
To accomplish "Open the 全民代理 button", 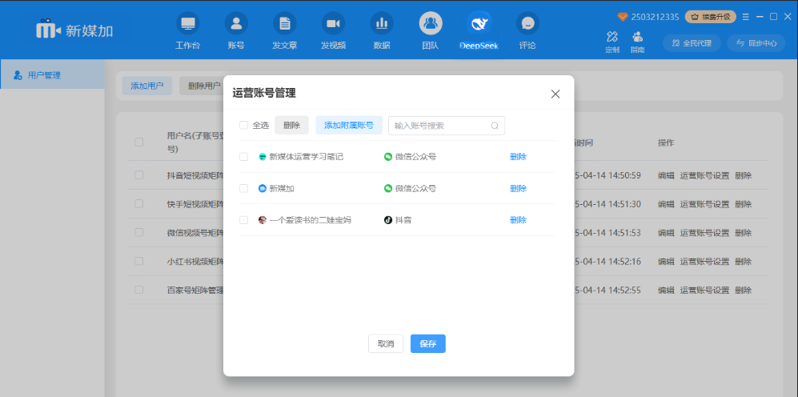I will 692,43.
